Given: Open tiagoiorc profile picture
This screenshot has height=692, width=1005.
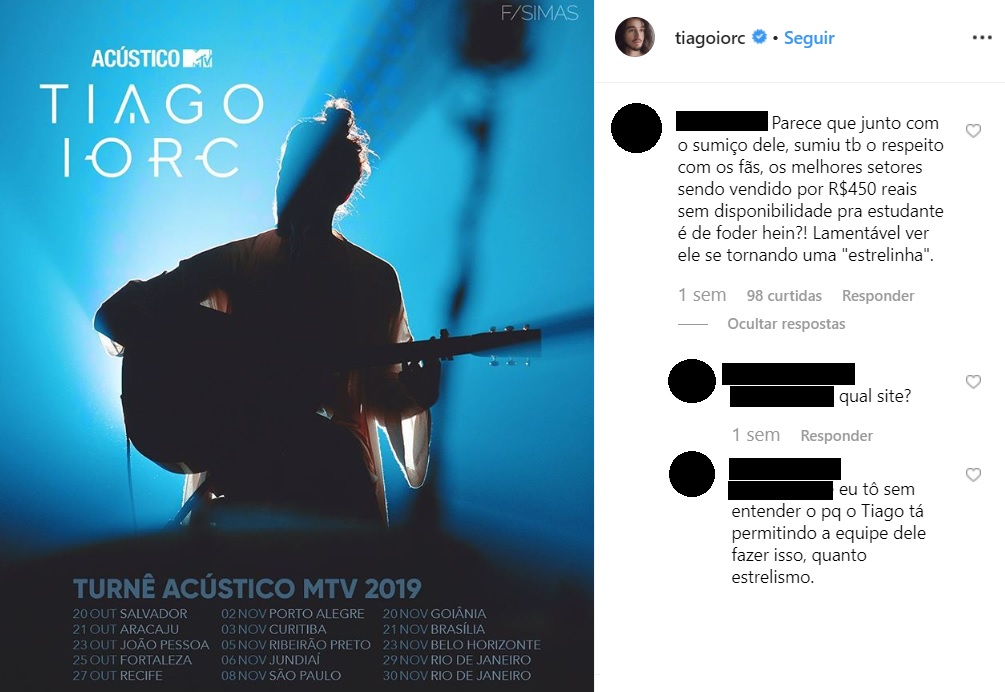Looking at the screenshot, I should point(635,37).
